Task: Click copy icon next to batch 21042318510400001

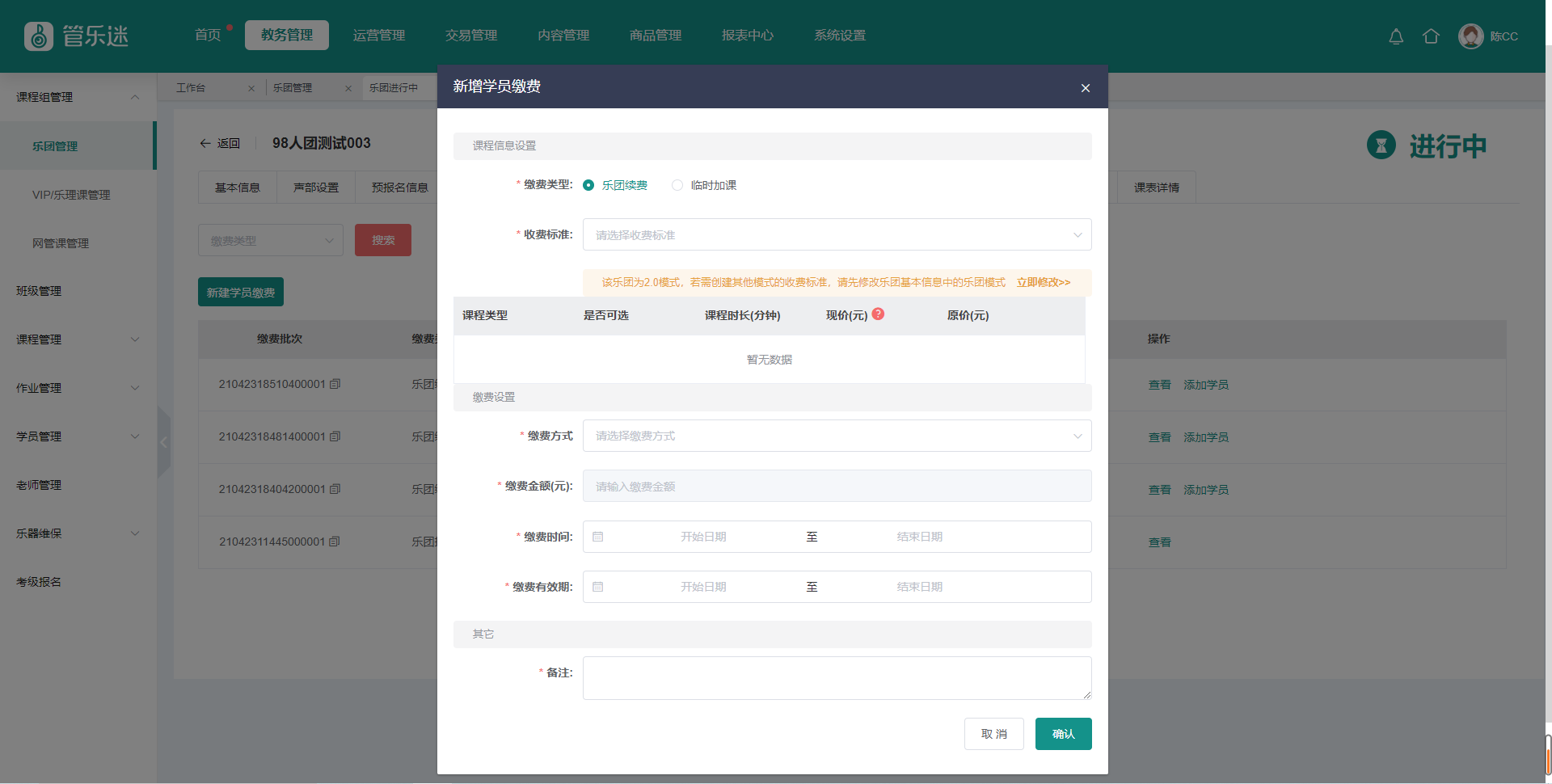Action: click(x=335, y=384)
